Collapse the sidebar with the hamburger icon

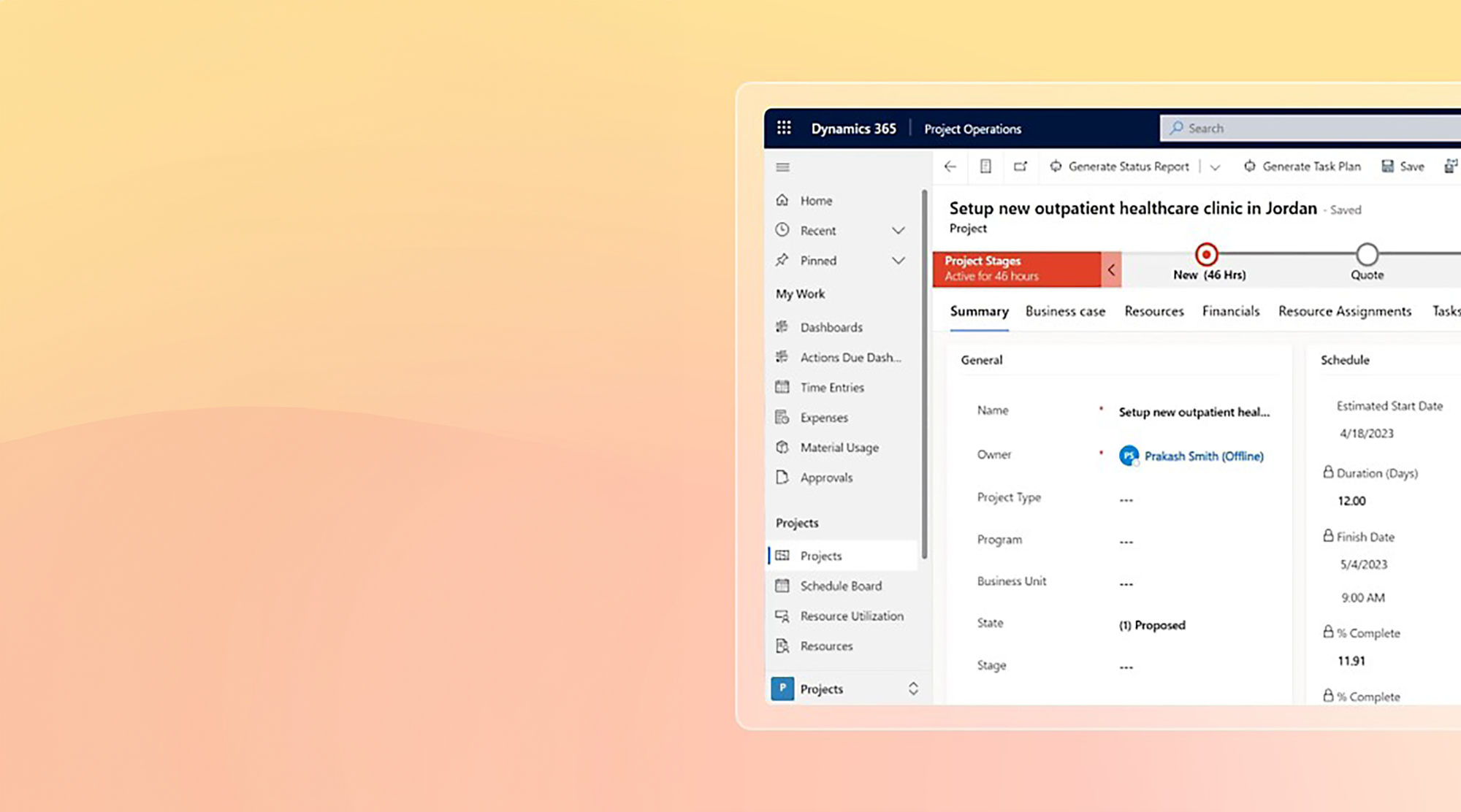pos(783,167)
